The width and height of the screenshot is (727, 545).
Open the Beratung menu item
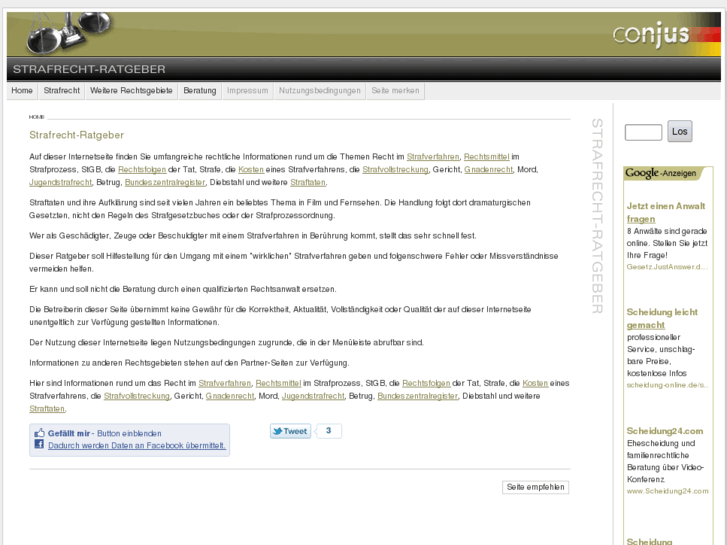[200, 90]
